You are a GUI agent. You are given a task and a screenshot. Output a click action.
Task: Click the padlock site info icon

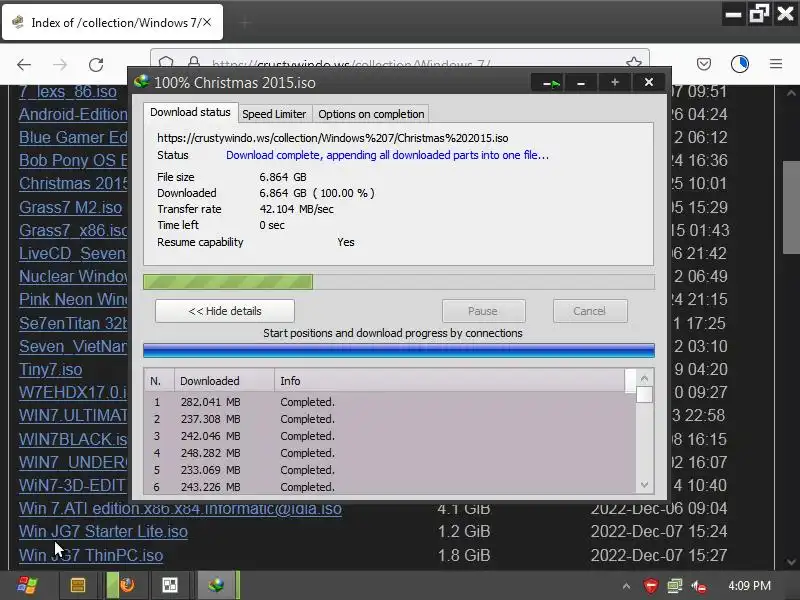click(x=194, y=63)
